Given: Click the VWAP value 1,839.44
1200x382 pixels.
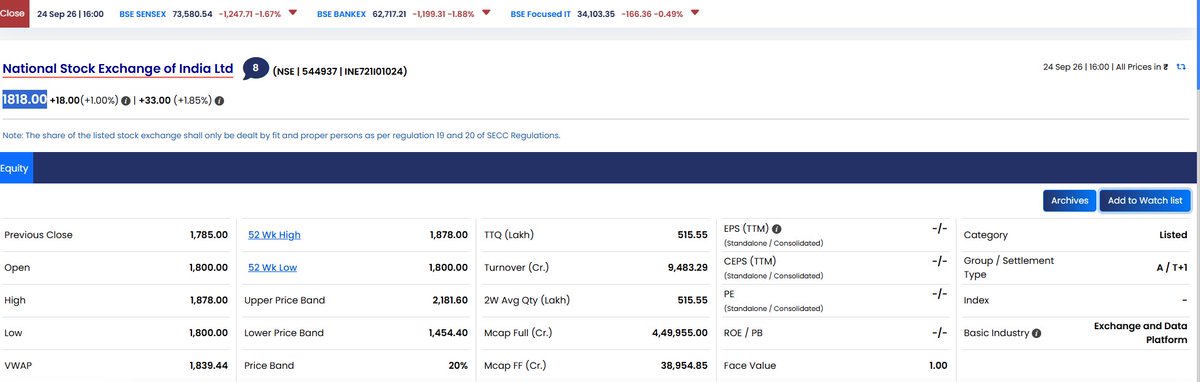Looking at the screenshot, I should (208, 365).
